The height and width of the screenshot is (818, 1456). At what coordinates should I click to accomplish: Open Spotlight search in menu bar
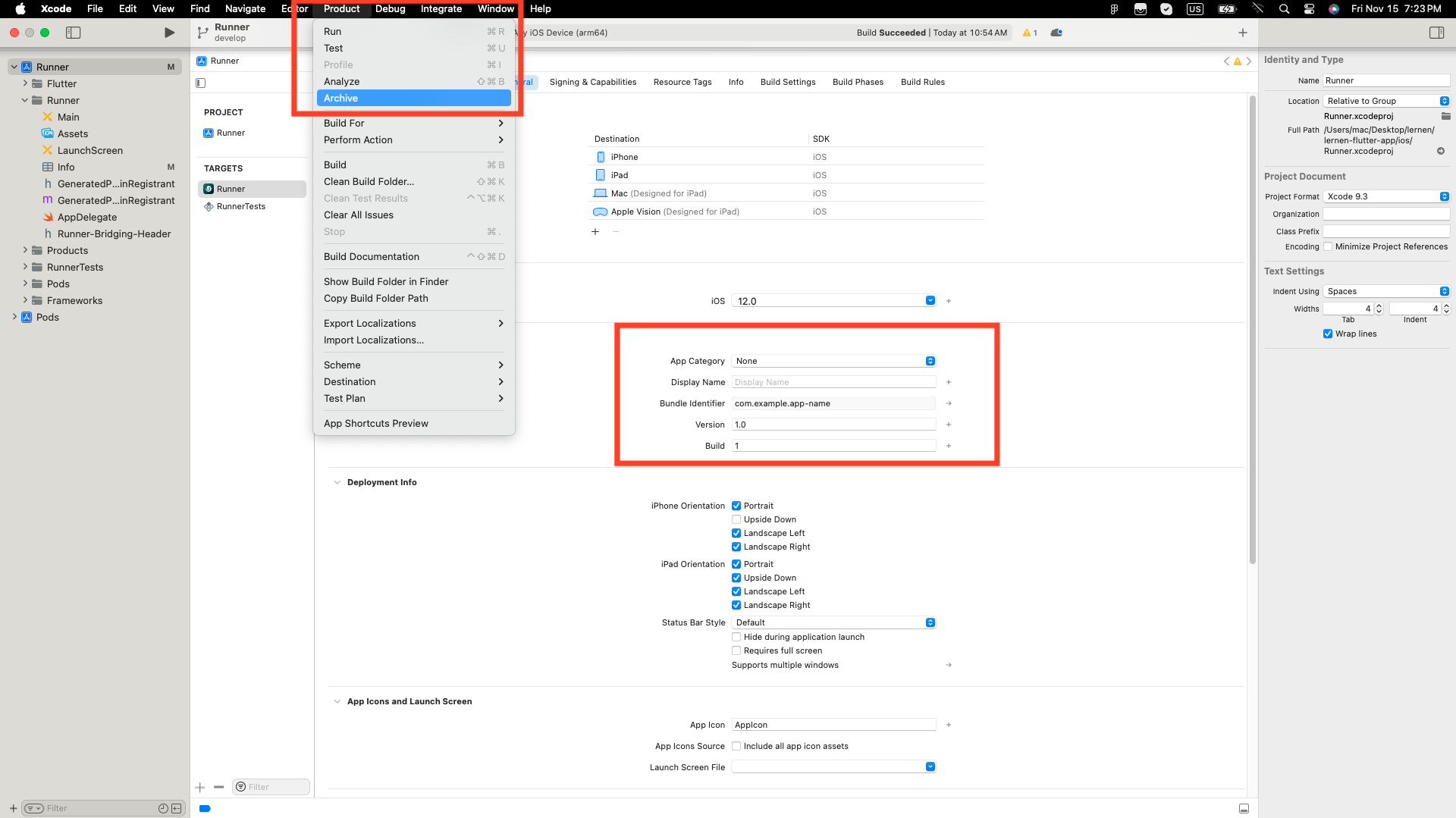pos(1284,9)
